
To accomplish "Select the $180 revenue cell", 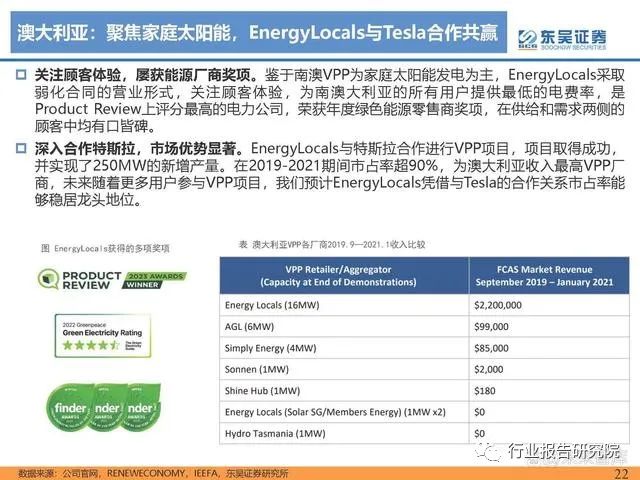I will point(549,391).
